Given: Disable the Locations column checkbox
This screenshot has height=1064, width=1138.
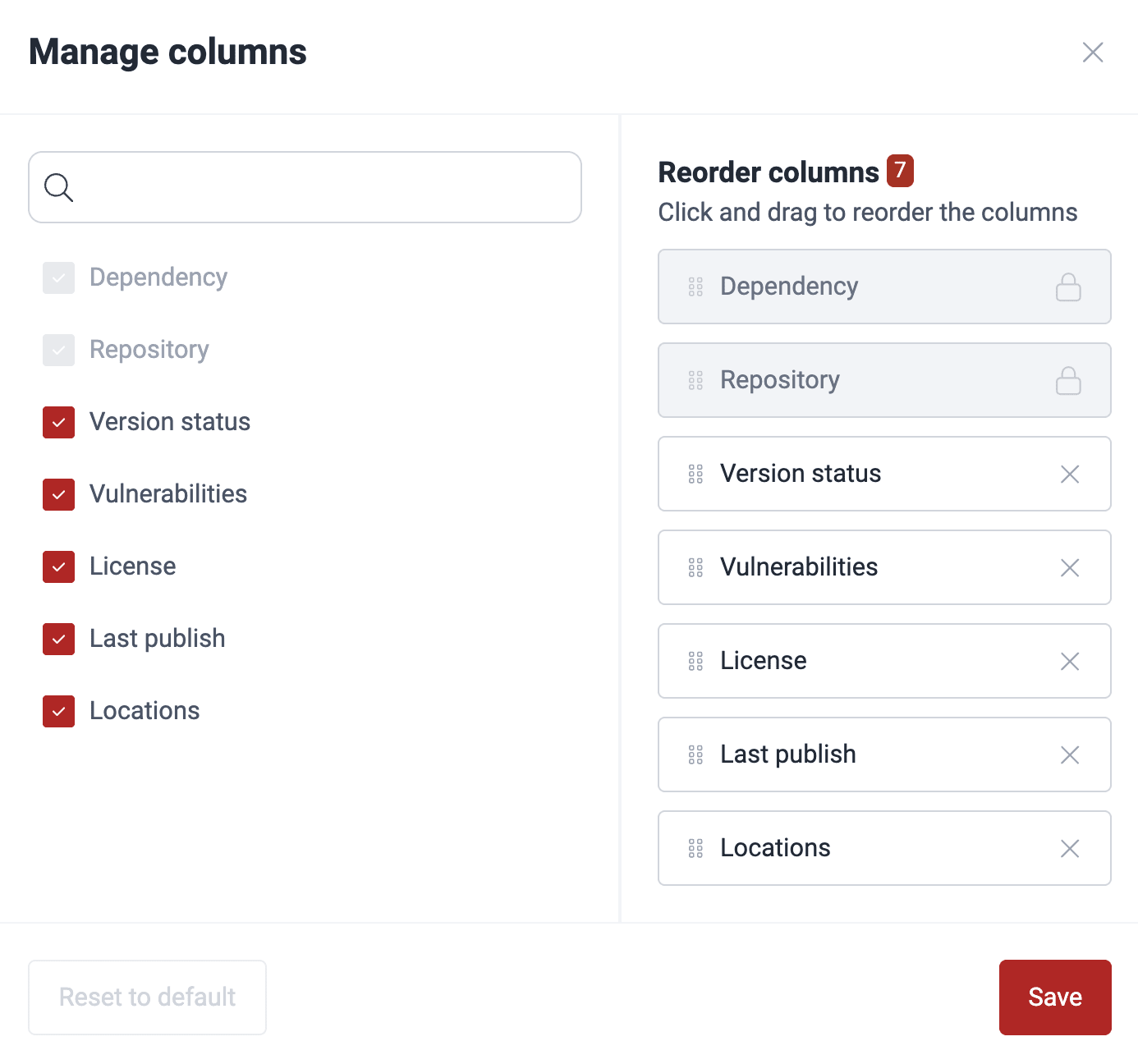Looking at the screenshot, I should click(x=58, y=711).
